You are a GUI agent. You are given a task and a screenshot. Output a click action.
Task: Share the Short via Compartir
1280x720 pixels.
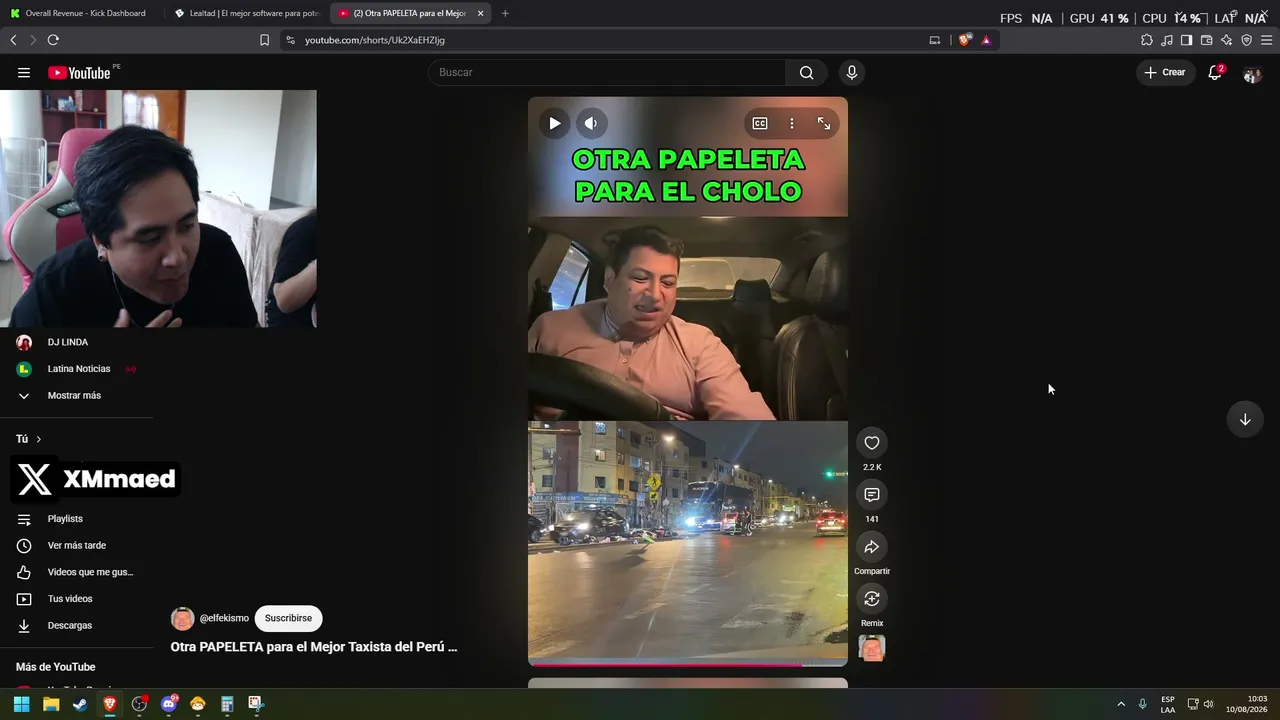[x=872, y=547]
